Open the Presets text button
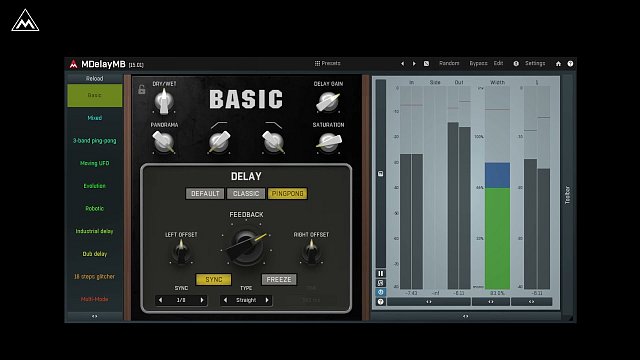 tap(331, 63)
